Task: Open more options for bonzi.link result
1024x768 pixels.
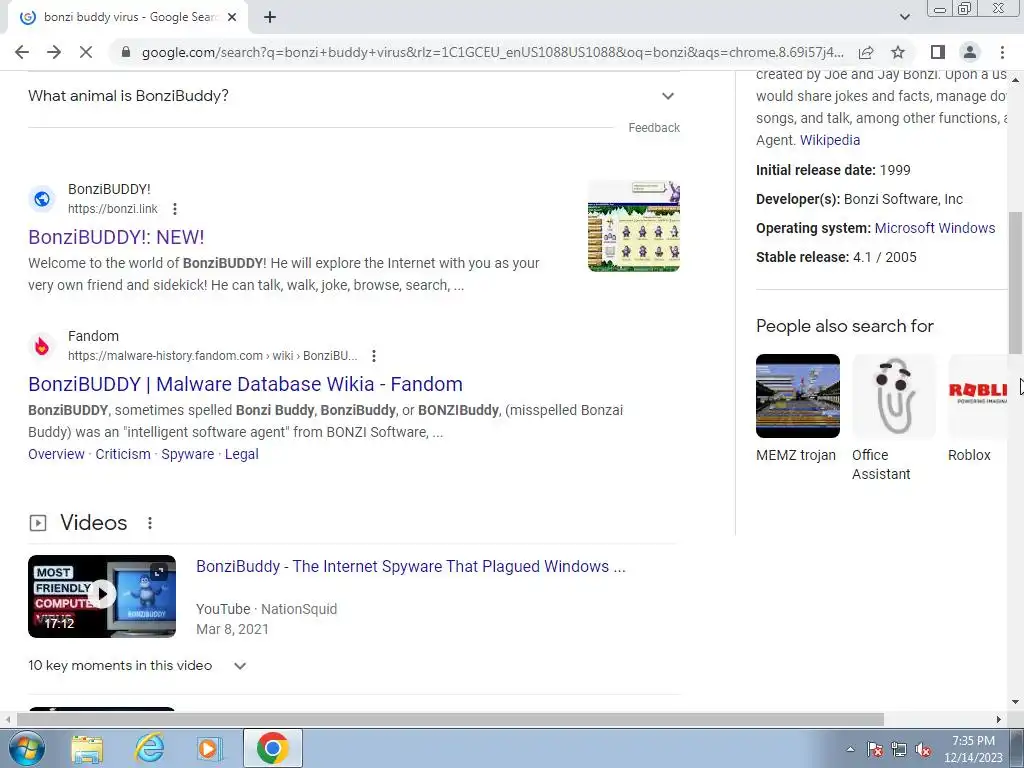Action: (x=174, y=209)
